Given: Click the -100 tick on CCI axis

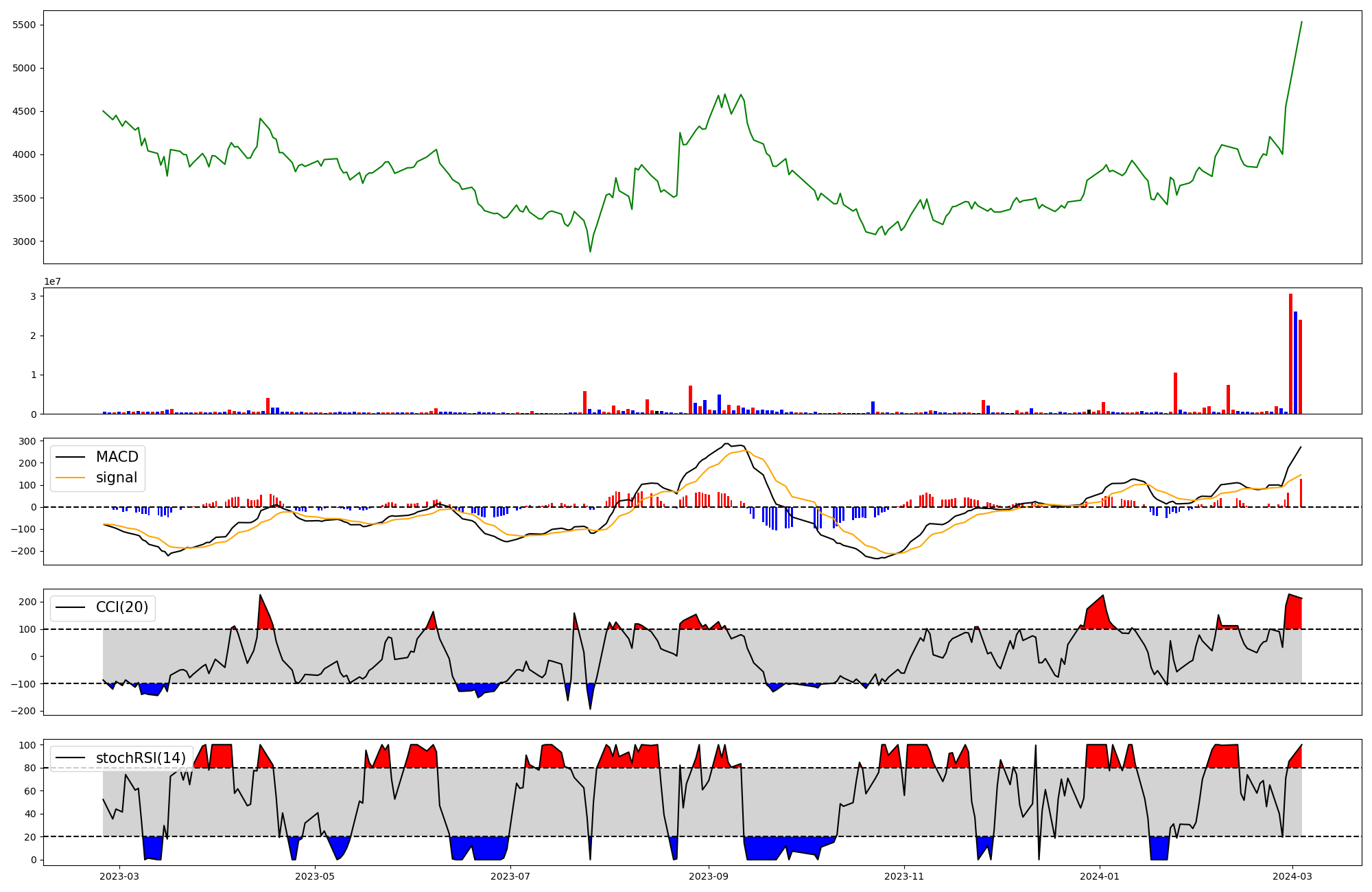Looking at the screenshot, I should tap(24, 683).
